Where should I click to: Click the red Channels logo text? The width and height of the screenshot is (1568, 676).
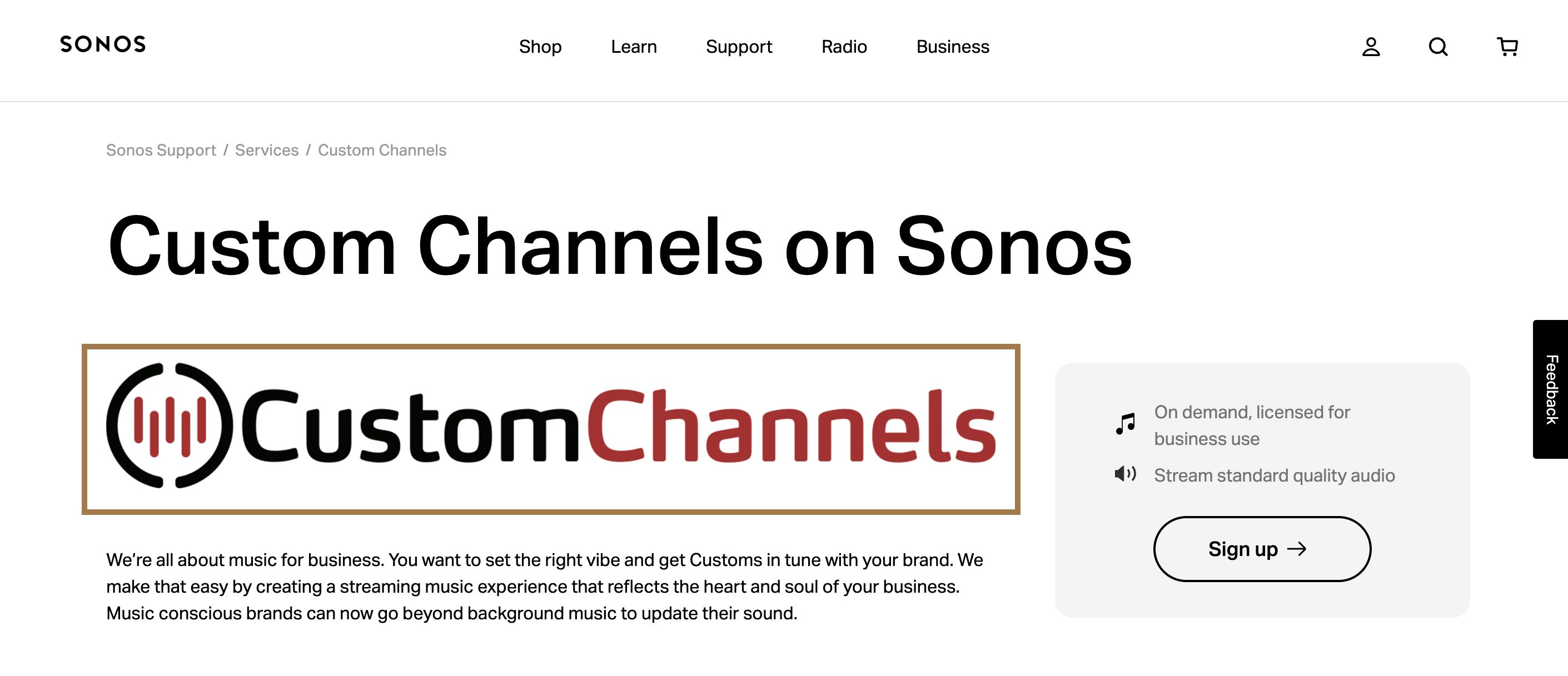coord(792,426)
